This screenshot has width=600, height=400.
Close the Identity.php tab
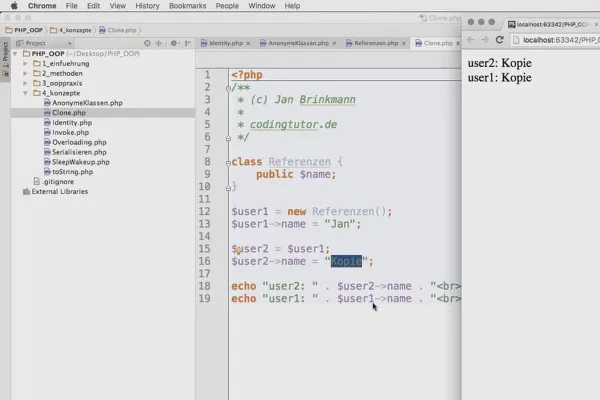tap(248, 44)
